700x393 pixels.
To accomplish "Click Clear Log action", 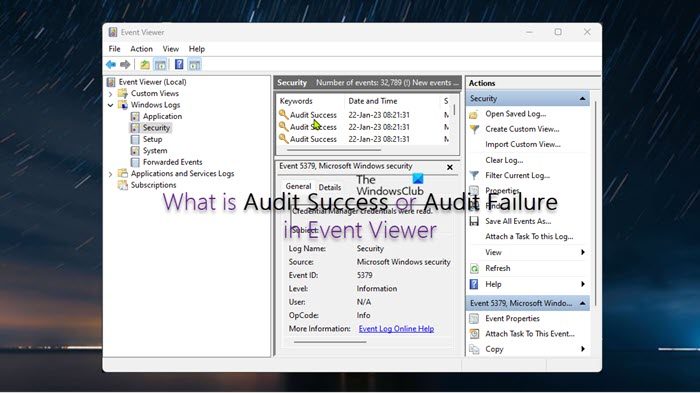I will coord(504,160).
